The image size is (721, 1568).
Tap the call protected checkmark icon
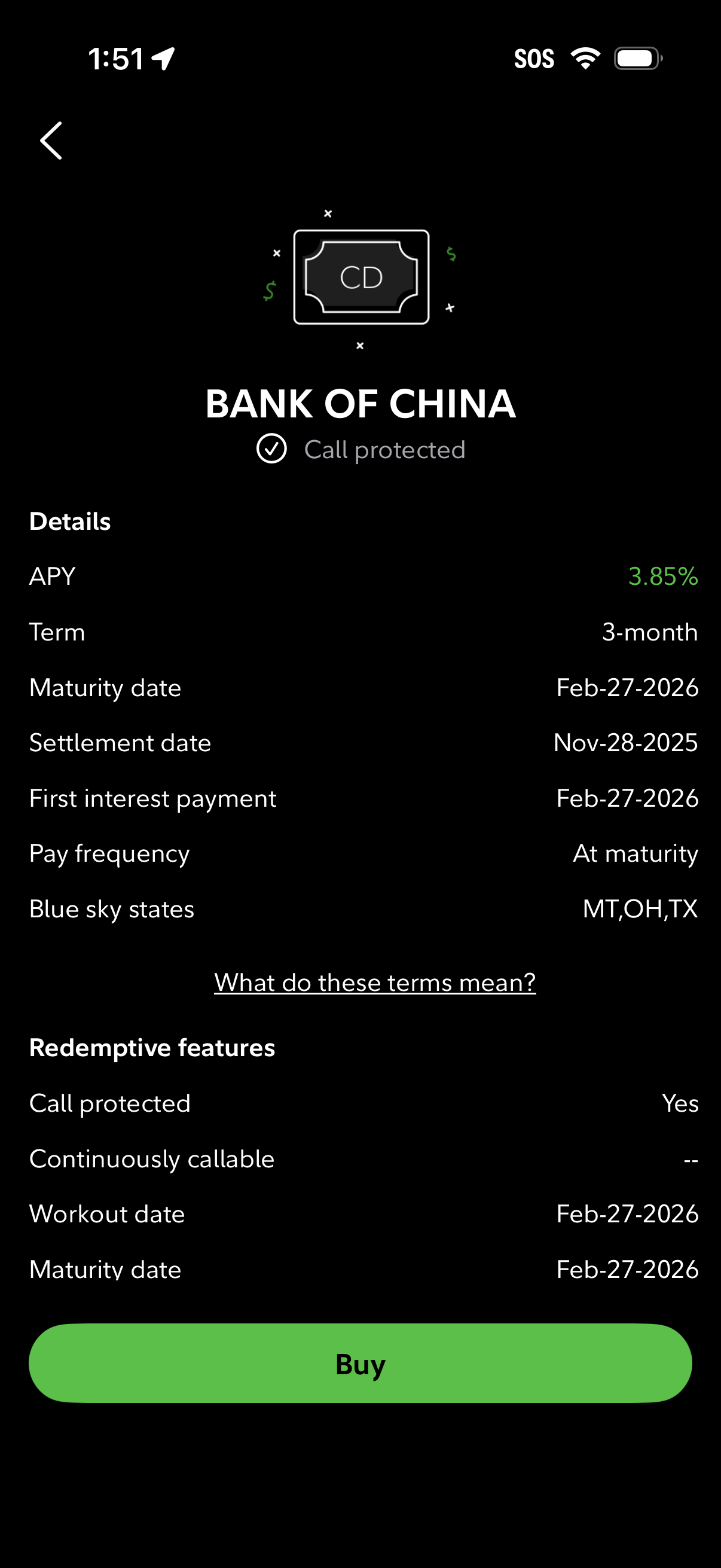[x=271, y=449]
